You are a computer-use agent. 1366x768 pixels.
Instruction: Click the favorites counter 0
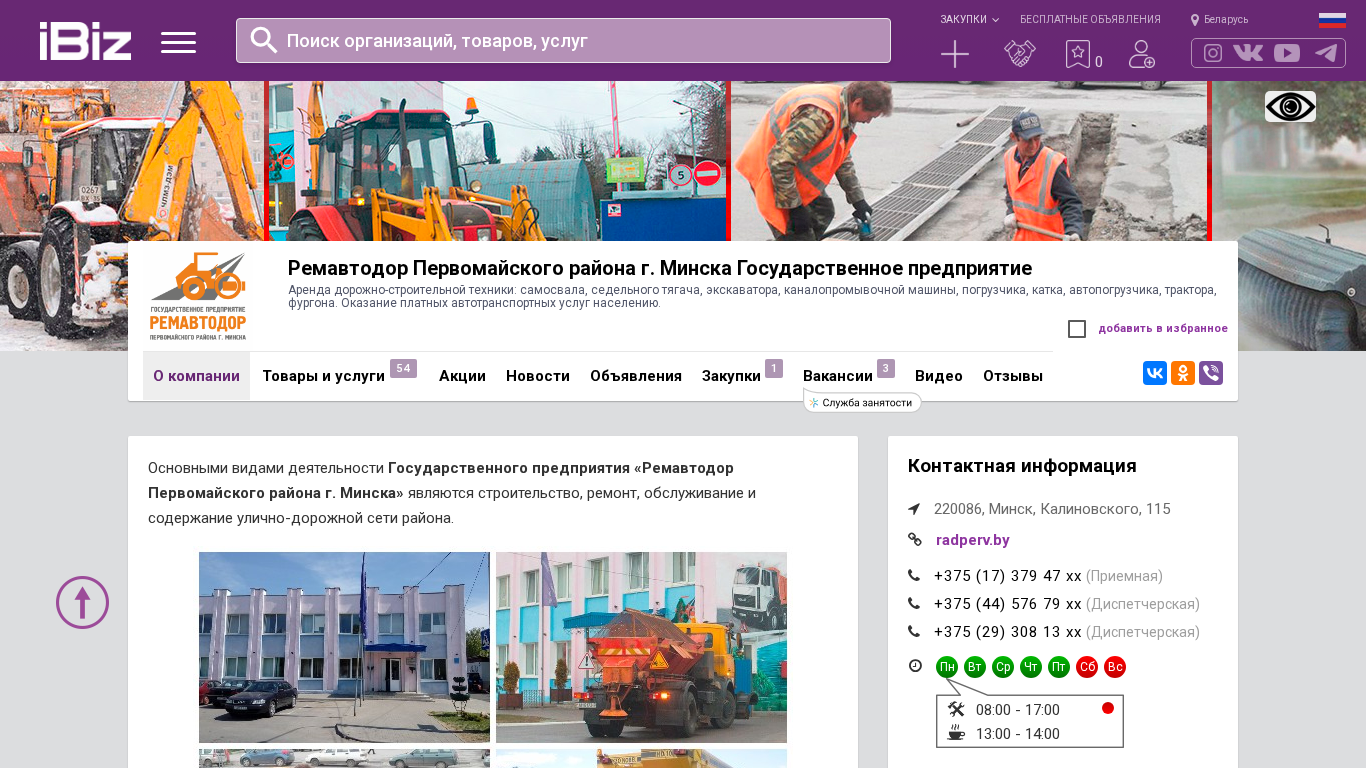click(1099, 62)
